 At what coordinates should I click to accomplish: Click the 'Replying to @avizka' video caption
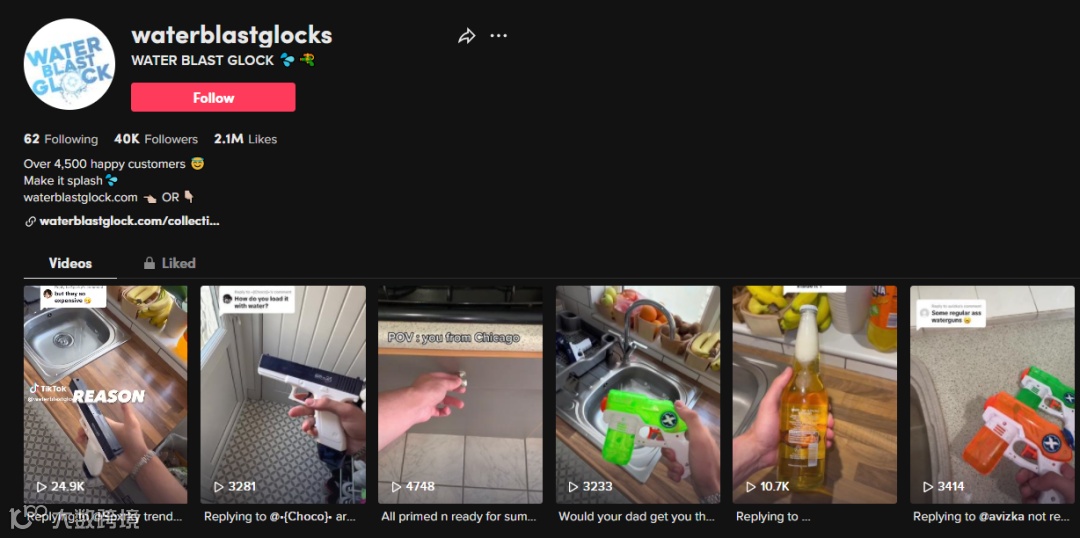(x=991, y=516)
